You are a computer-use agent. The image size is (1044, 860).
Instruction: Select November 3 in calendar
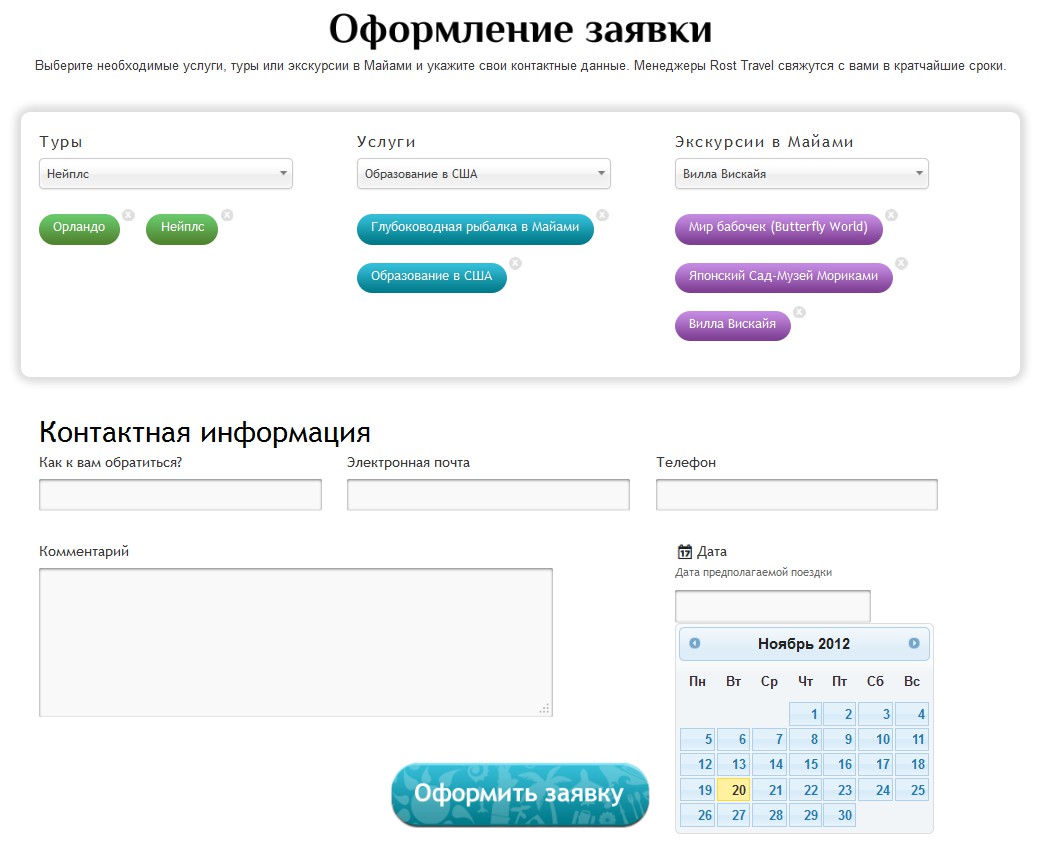(x=876, y=714)
